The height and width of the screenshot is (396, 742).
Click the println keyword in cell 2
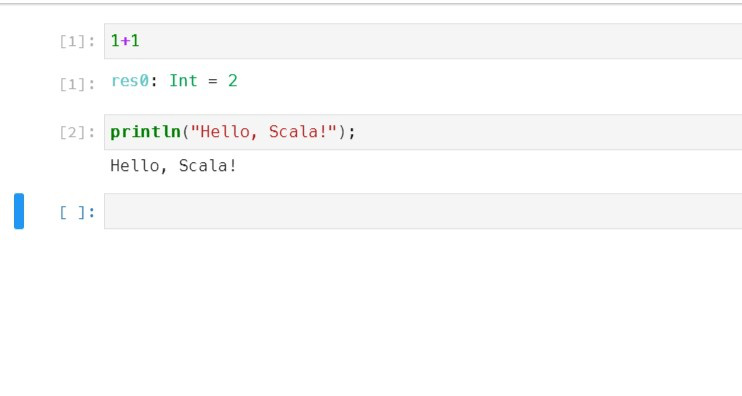(146, 132)
